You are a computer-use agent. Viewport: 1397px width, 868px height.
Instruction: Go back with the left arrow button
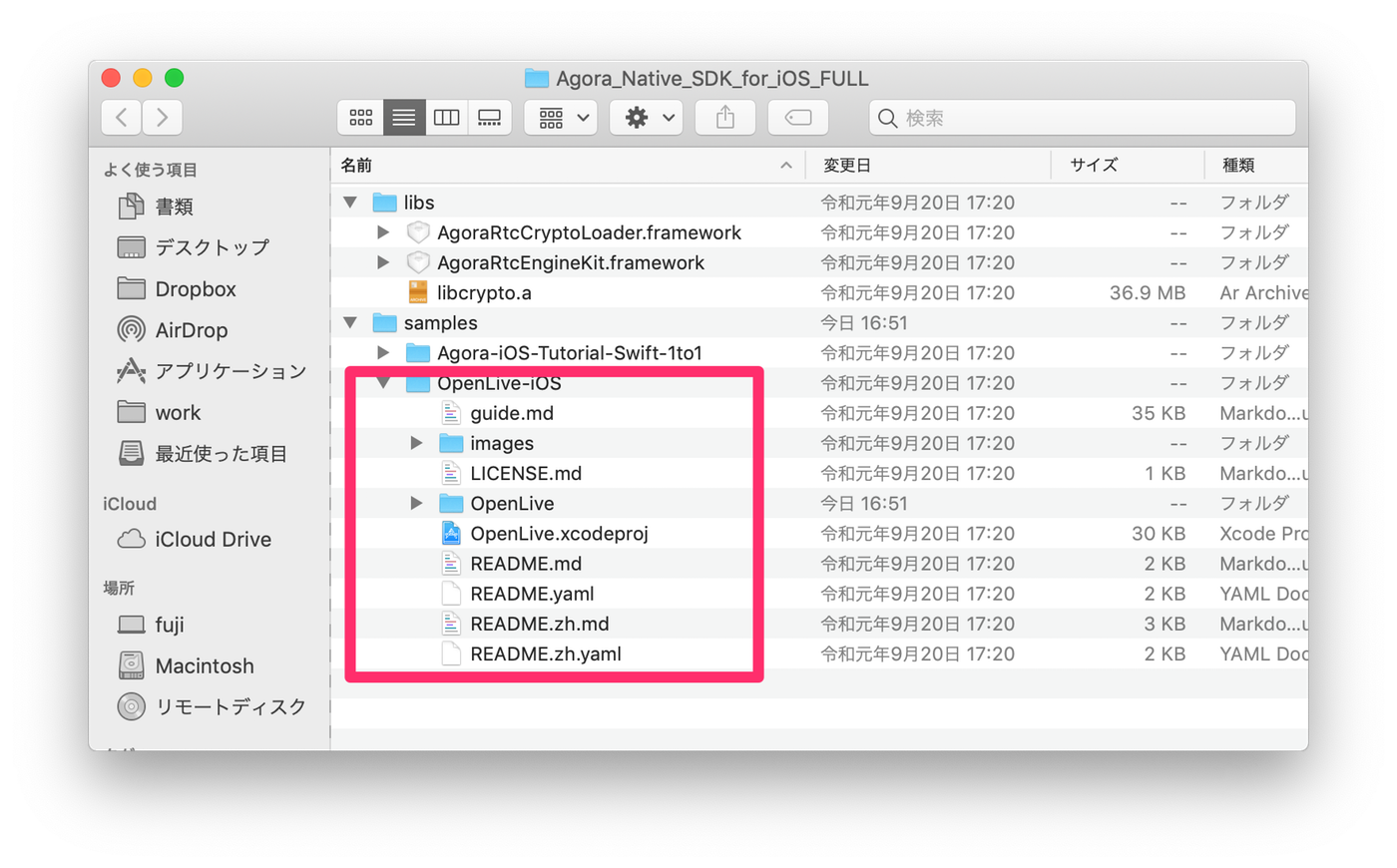[x=122, y=118]
